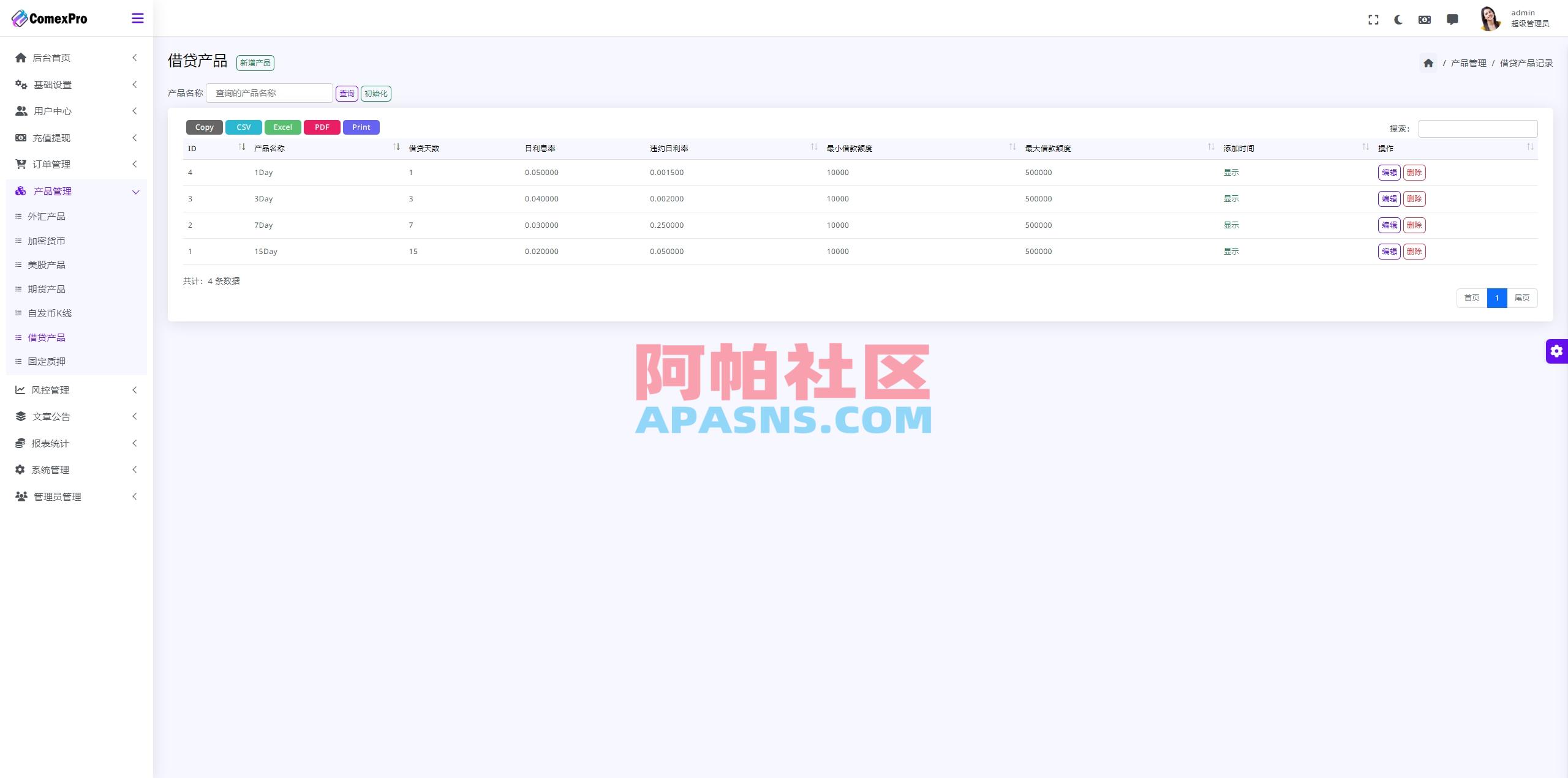This screenshot has width=1568, height=778.
Task: Click the 搜索 search input field
Action: click(x=1477, y=129)
